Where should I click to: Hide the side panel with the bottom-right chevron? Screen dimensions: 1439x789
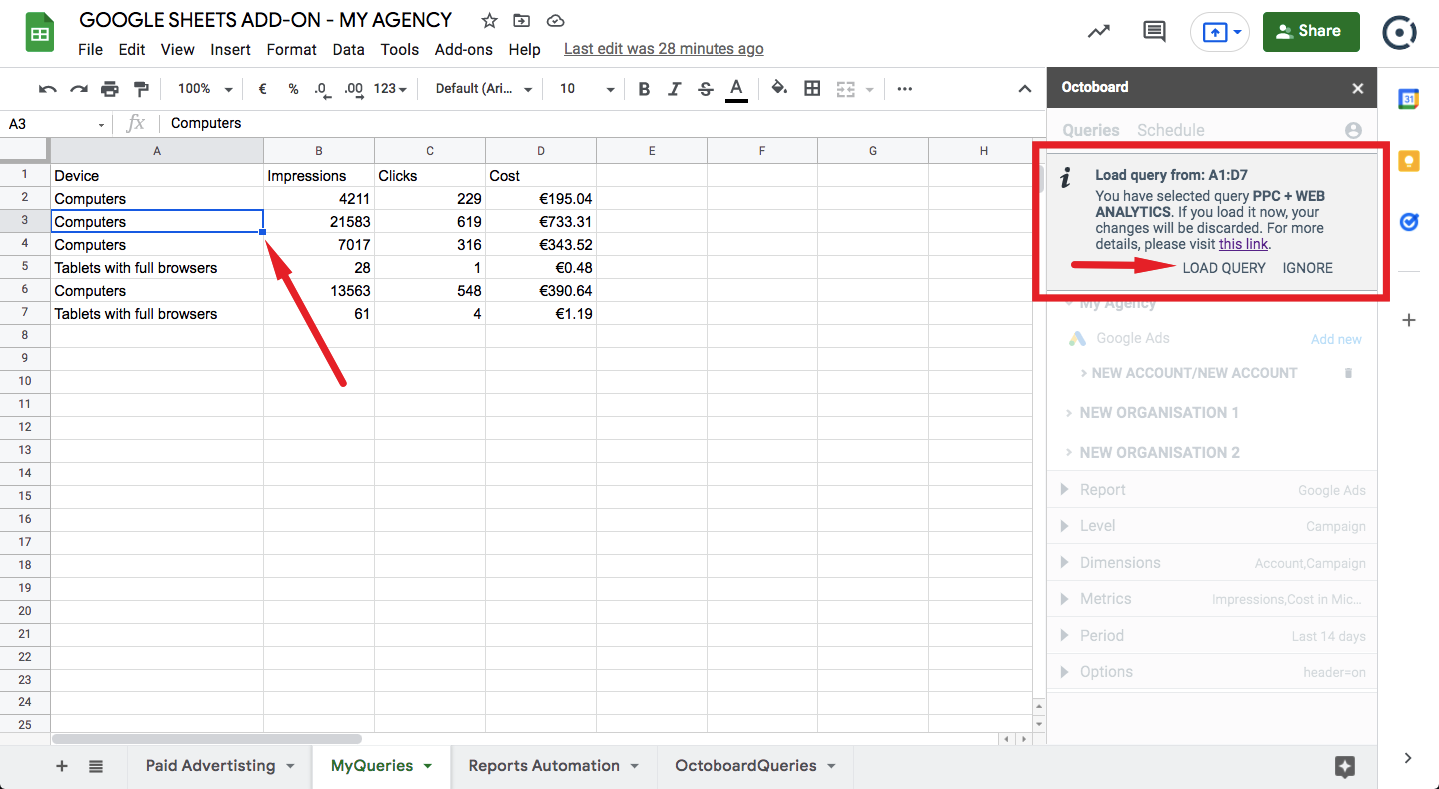pyautogui.click(x=1408, y=758)
